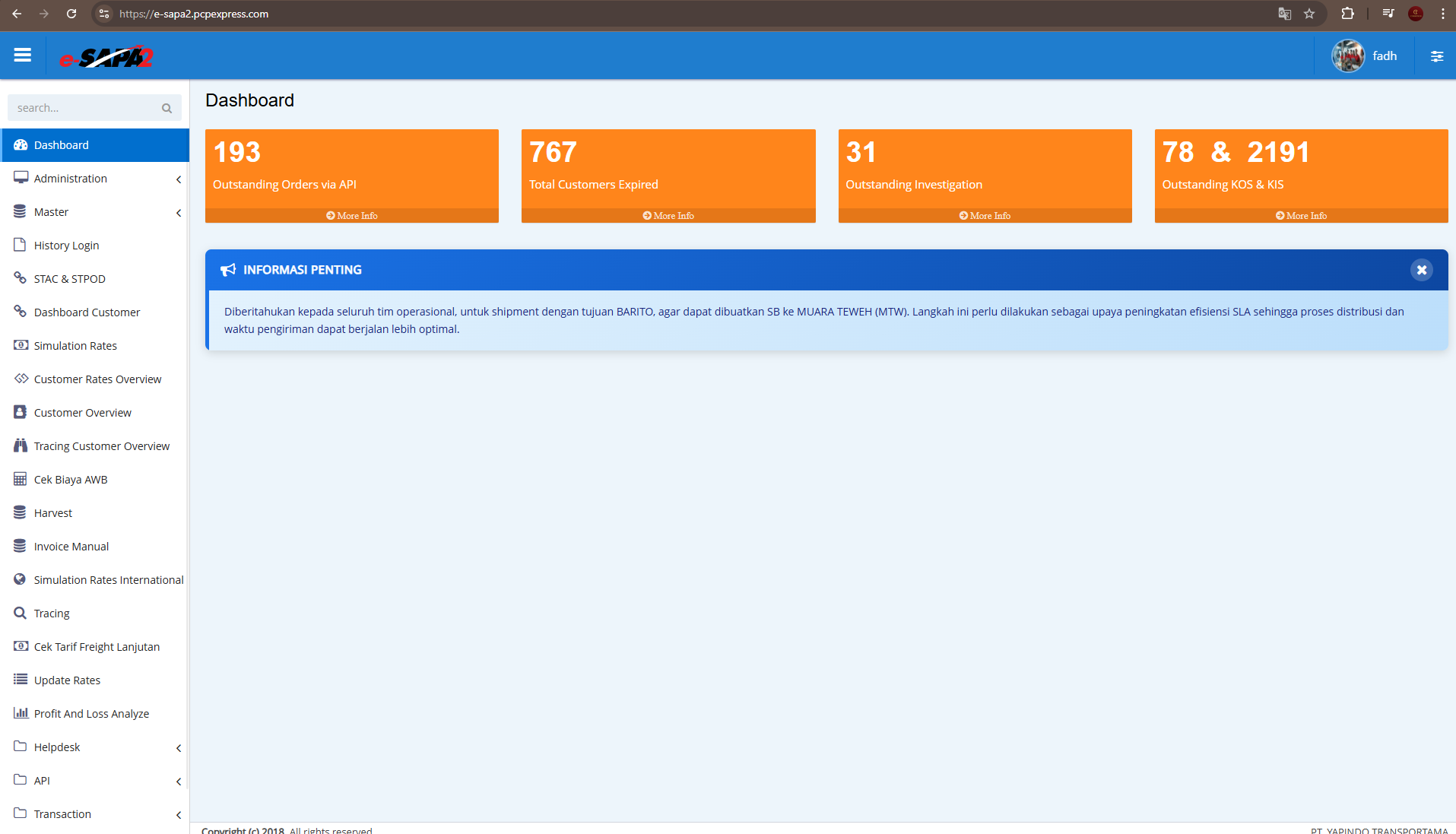The height and width of the screenshot is (834, 1456).
Task: Expand the Administration submenu chevron
Action: pyautogui.click(x=178, y=179)
